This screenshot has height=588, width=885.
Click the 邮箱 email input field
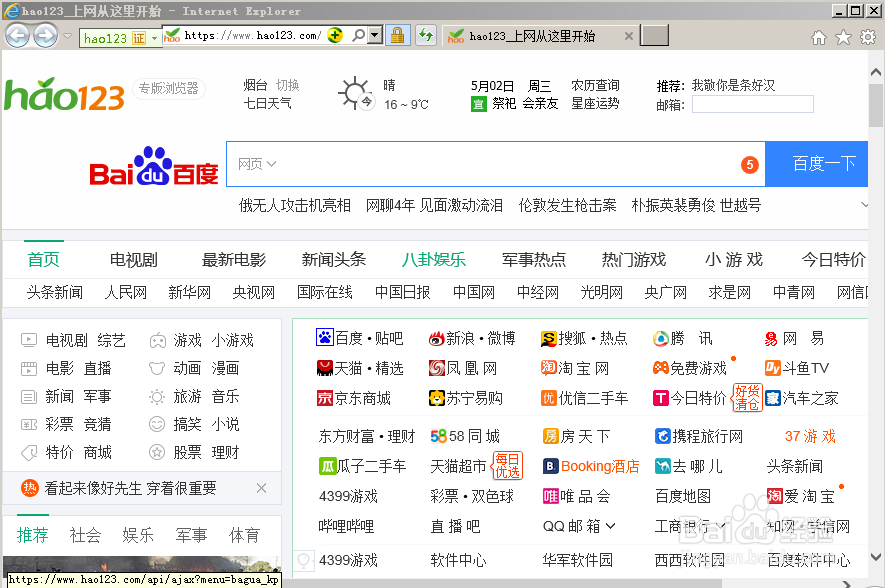[753, 104]
